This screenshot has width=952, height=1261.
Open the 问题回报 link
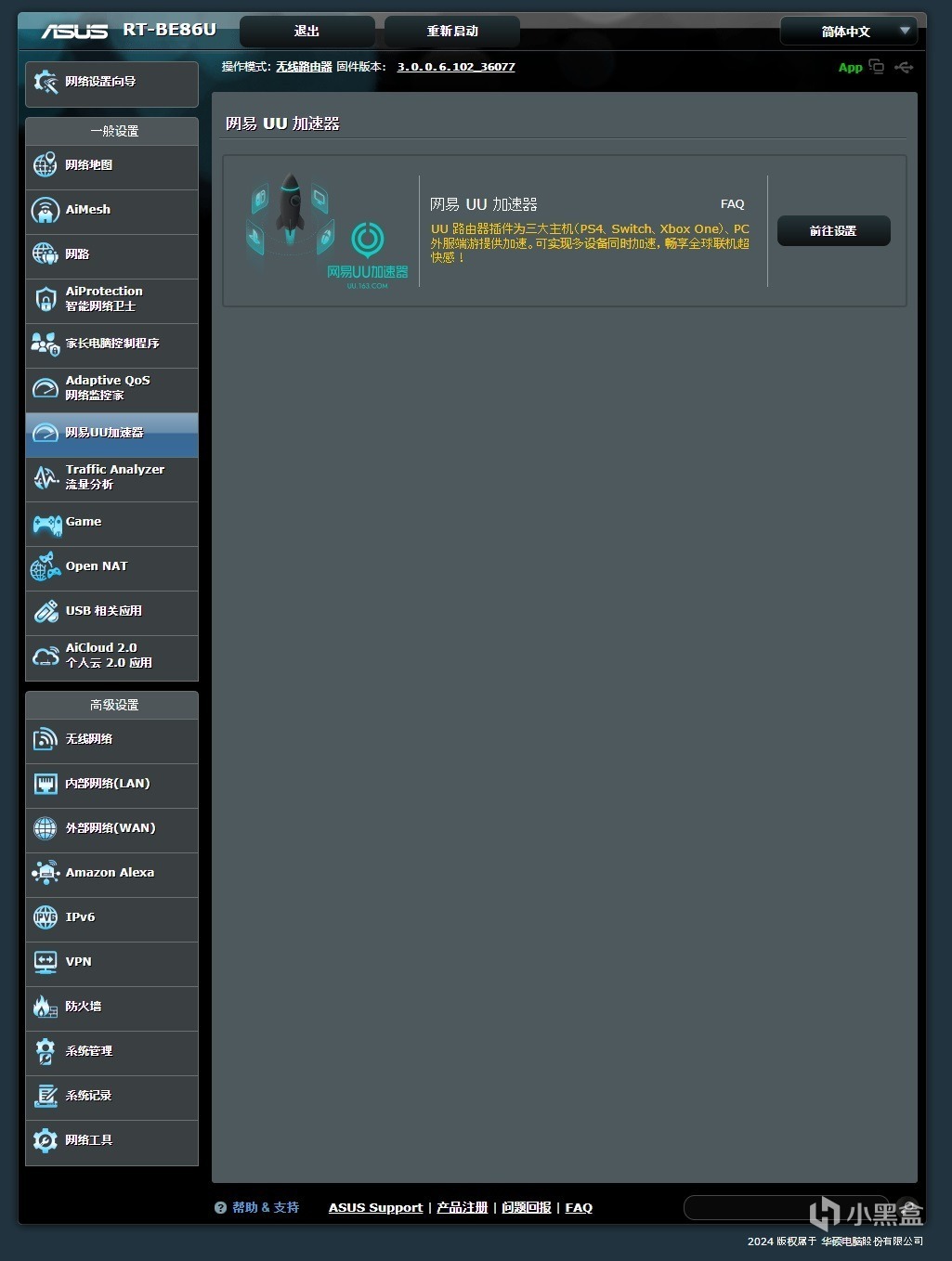(527, 1208)
